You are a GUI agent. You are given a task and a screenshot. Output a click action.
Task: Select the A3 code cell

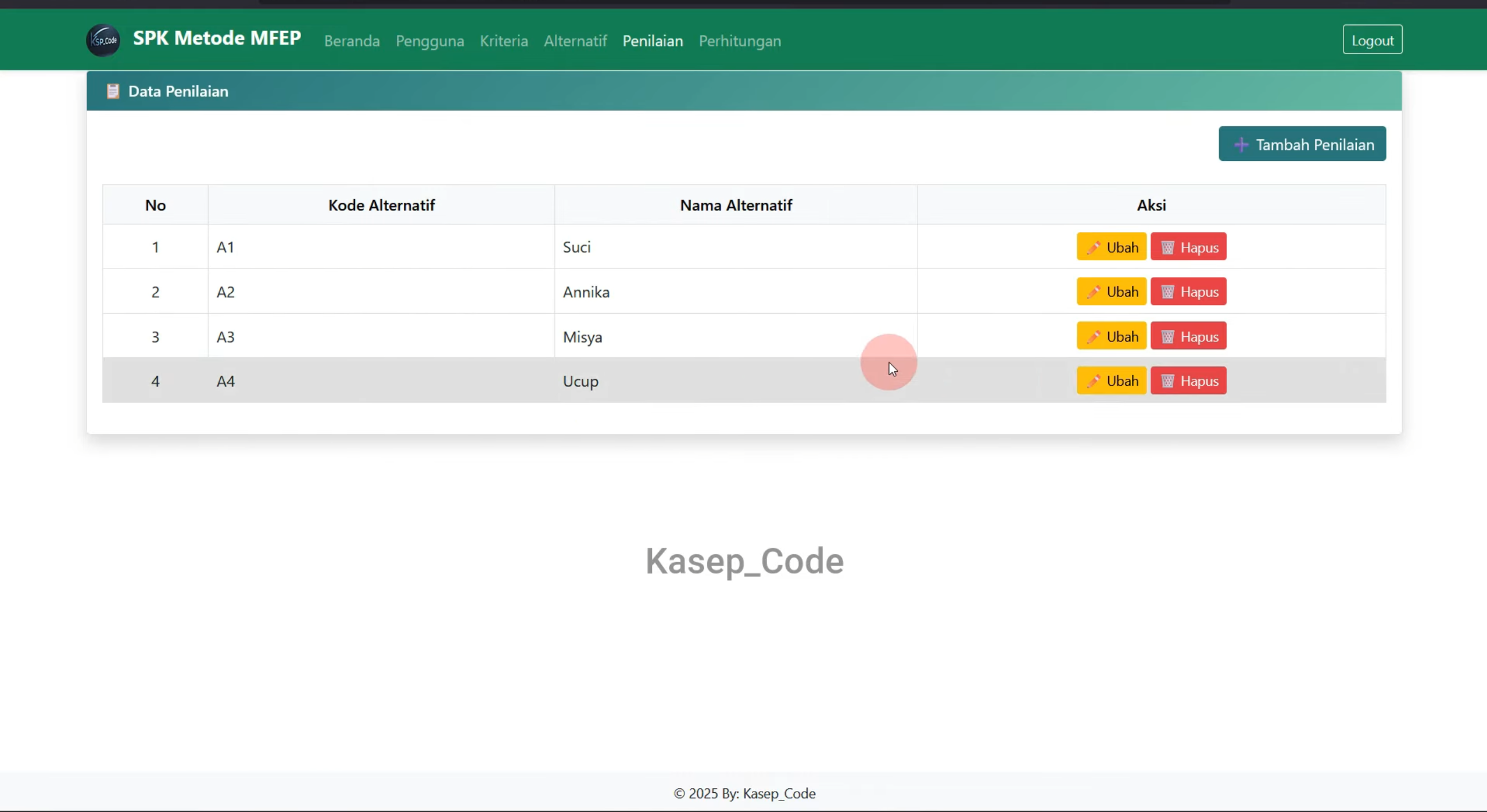coord(381,336)
